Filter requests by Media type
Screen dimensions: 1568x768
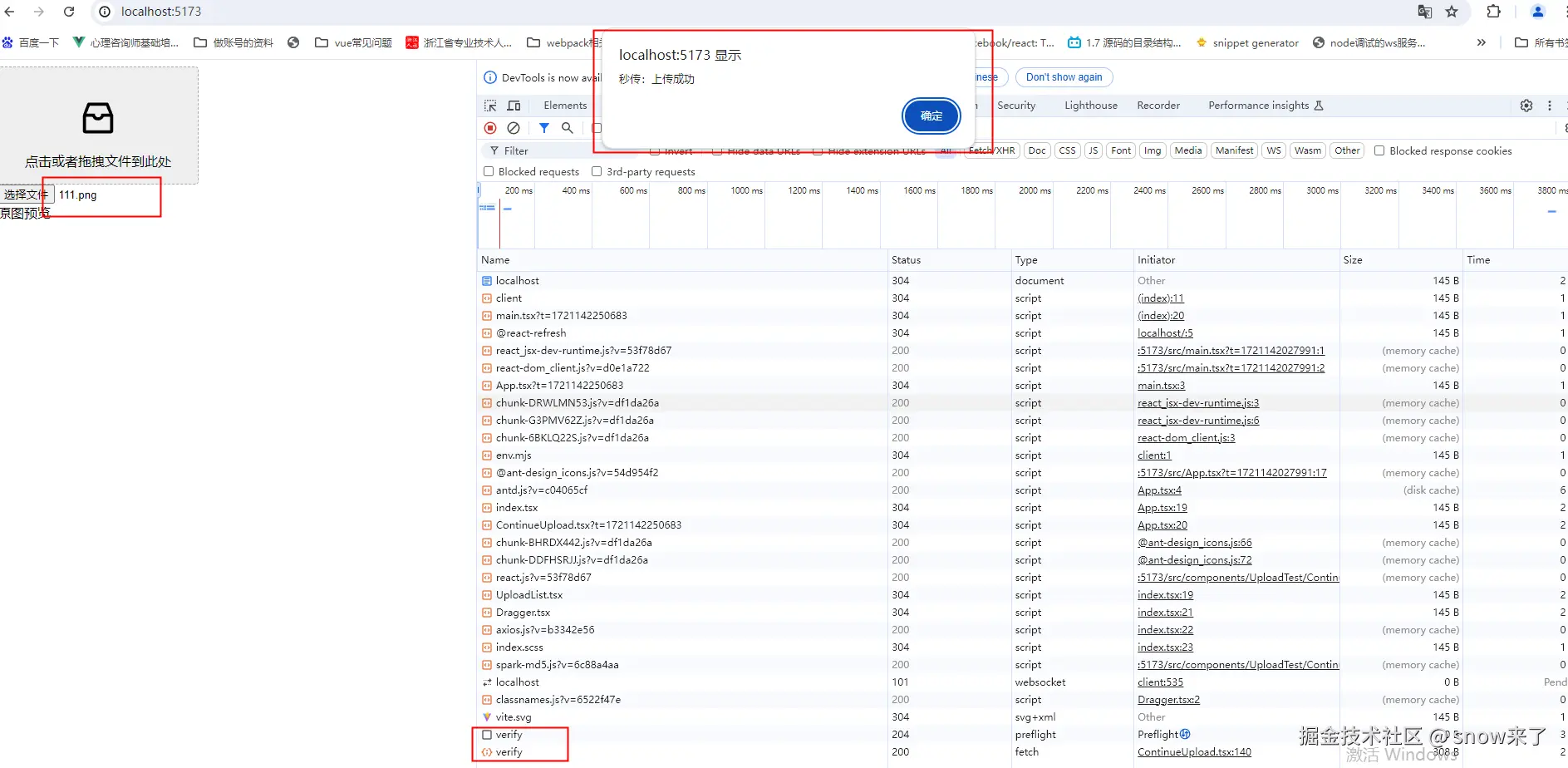click(1188, 150)
